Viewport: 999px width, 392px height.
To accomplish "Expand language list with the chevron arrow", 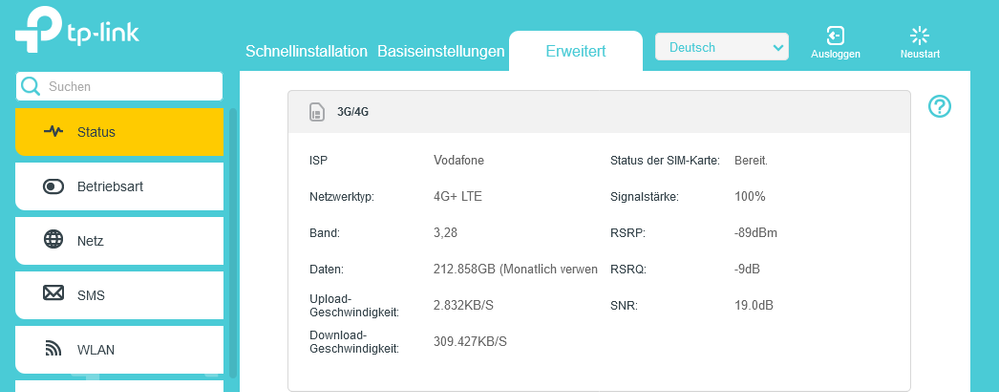I will 777,48.
